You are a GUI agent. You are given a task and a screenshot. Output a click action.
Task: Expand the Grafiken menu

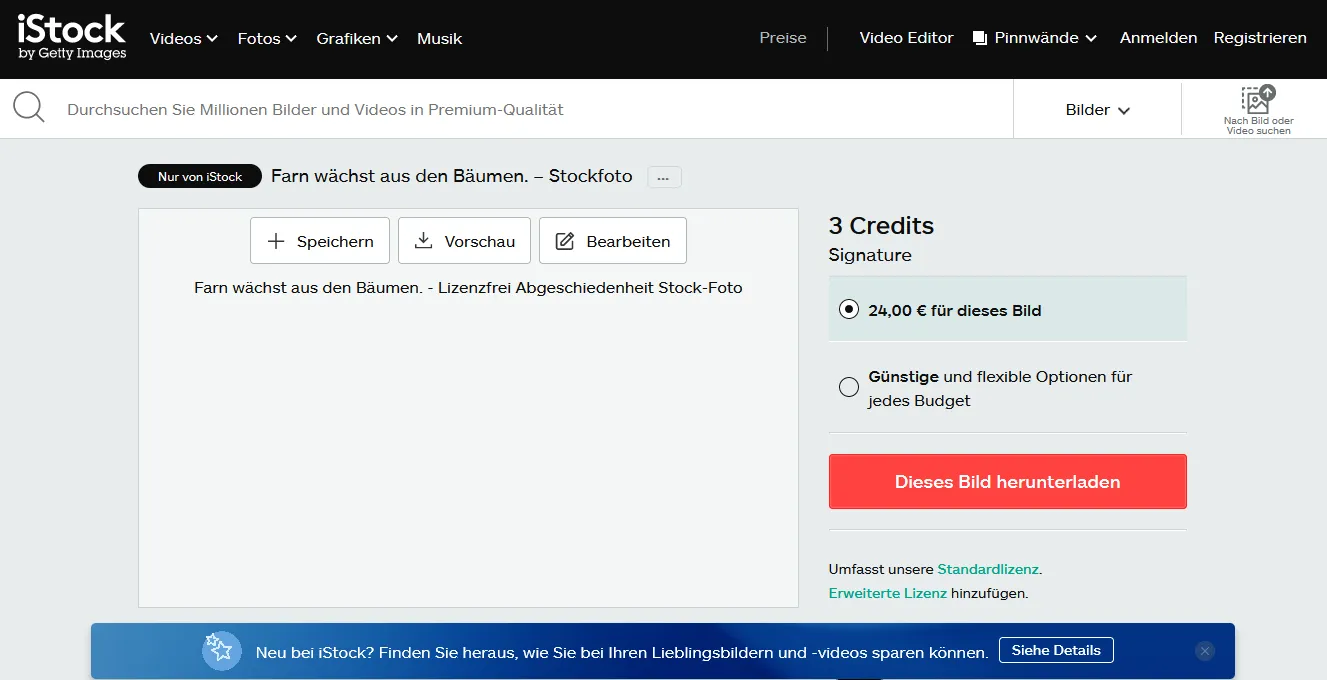tap(357, 38)
